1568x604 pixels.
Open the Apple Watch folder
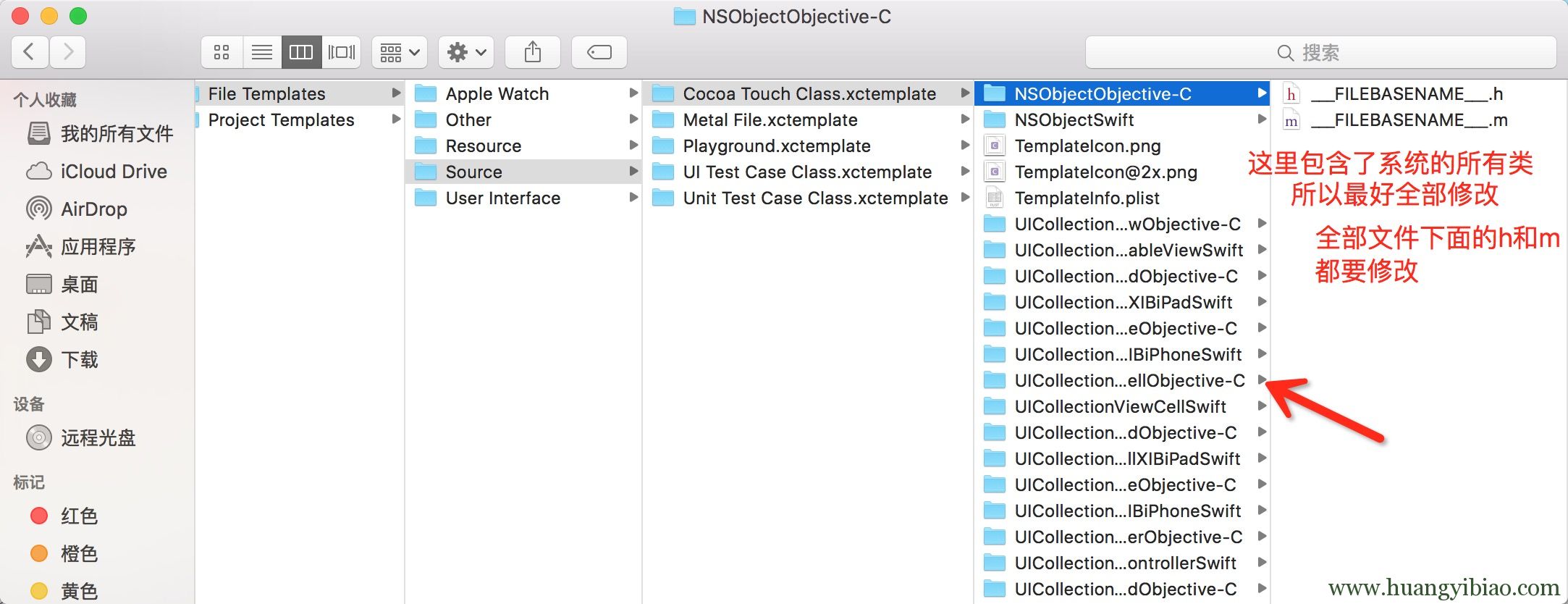523,94
